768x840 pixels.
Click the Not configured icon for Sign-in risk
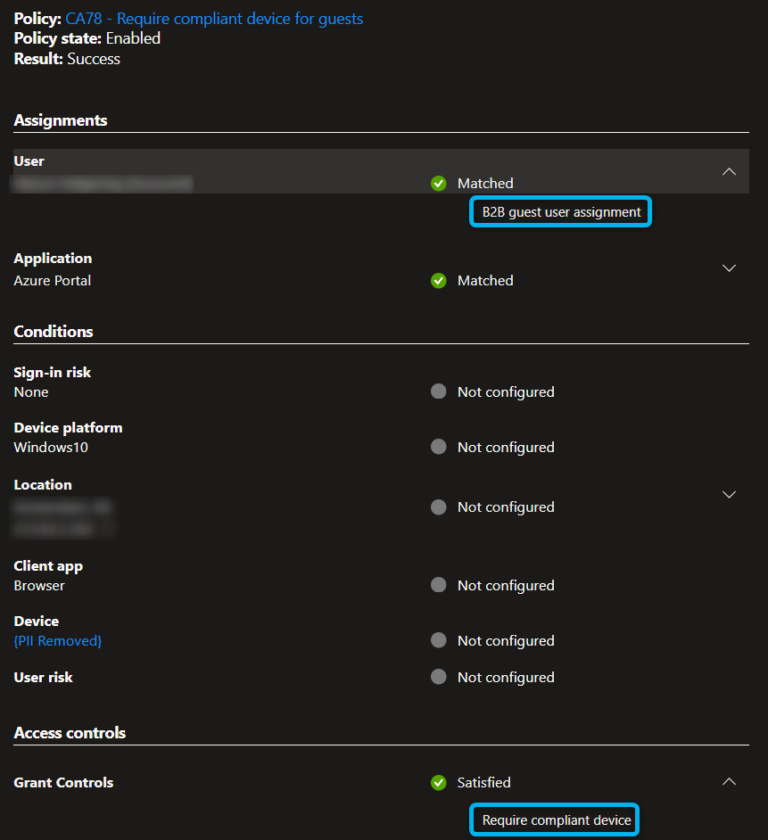tap(438, 392)
